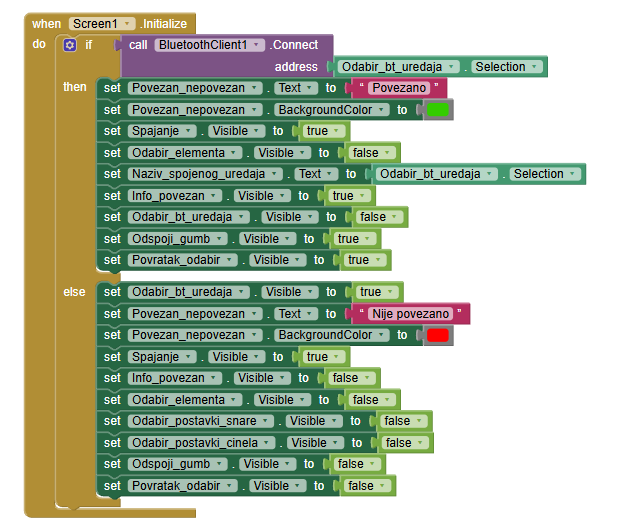Click the blue gear mutator icon on the if block
622x526 pixels.
tap(69, 45)
